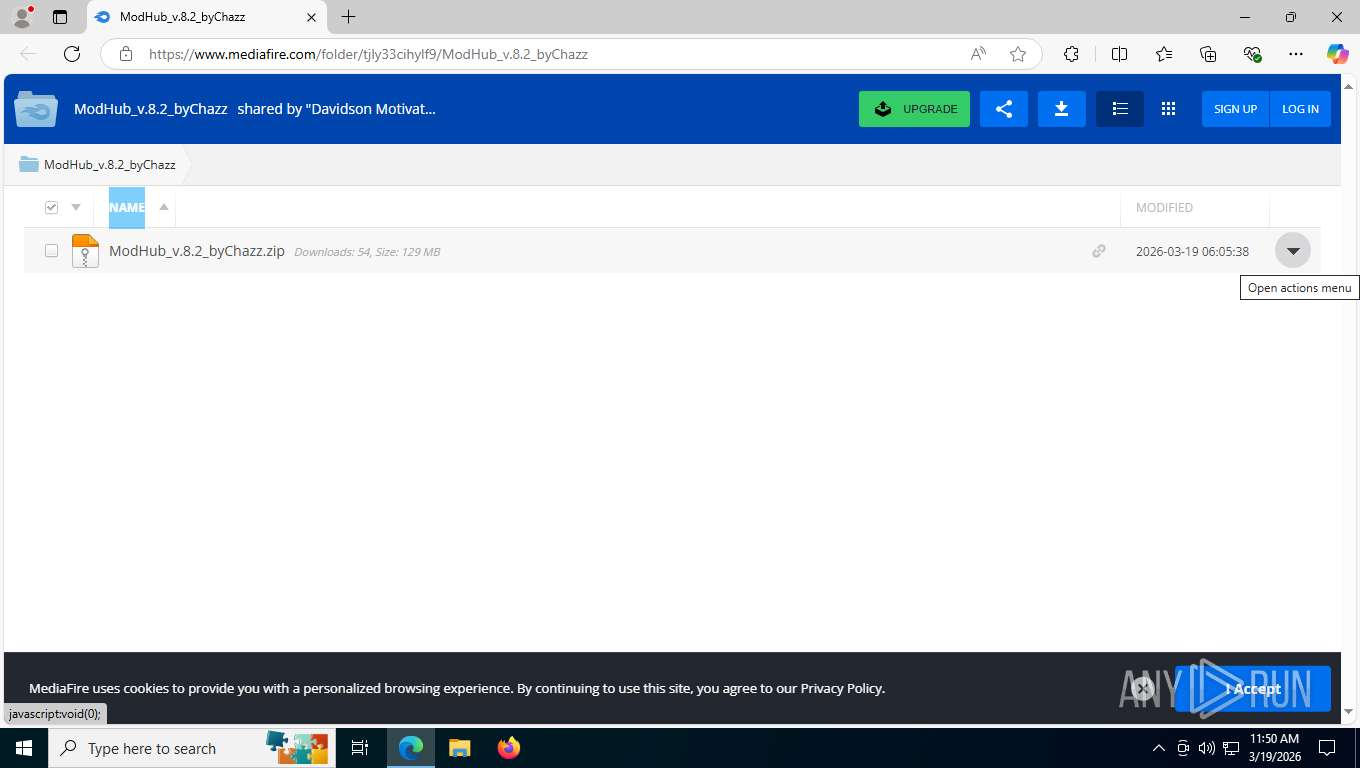
Task: Sort files by MODIFIED column
Action: (1164, 208)
